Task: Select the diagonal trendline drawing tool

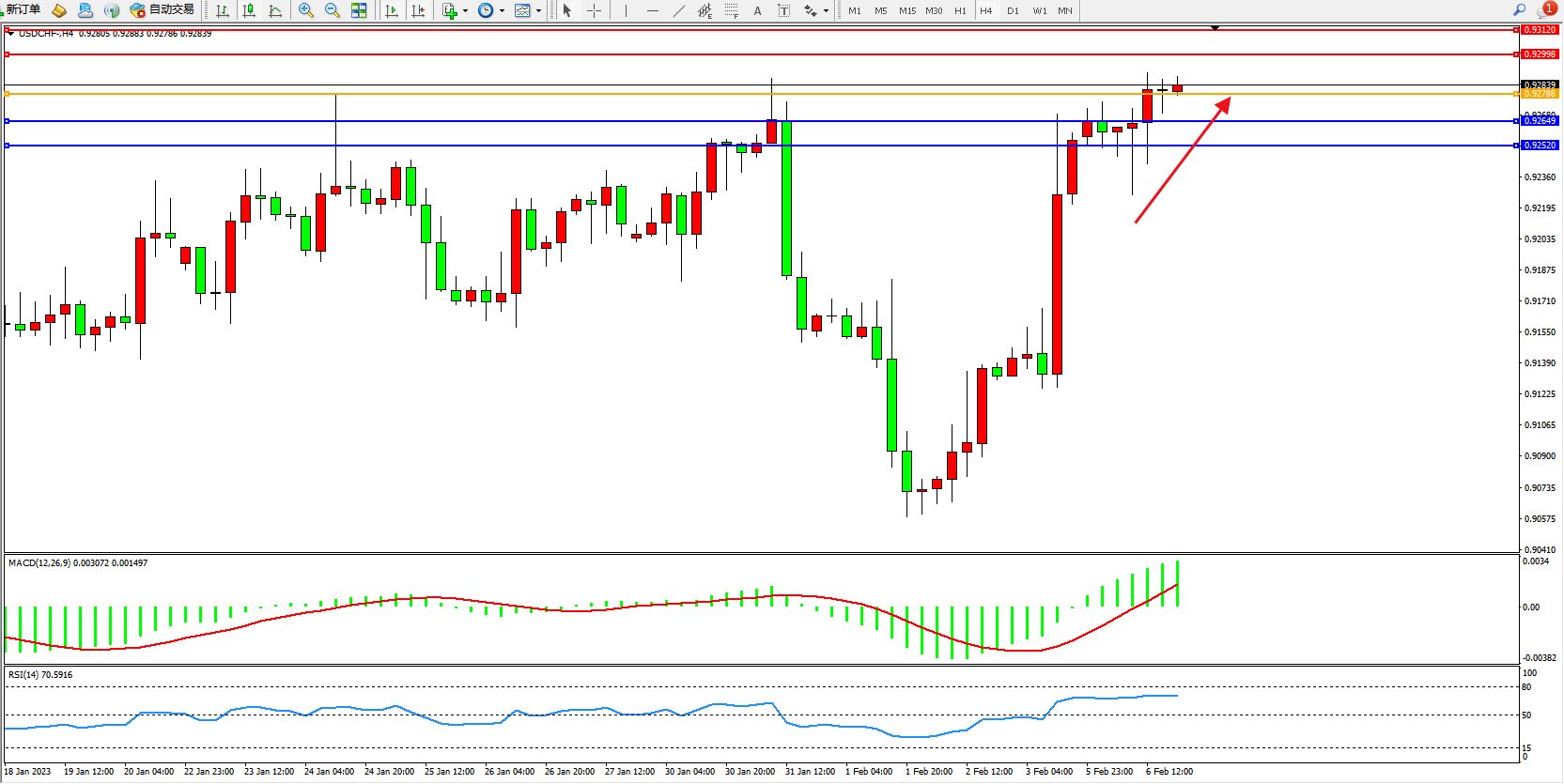Action: coord(678,10)
